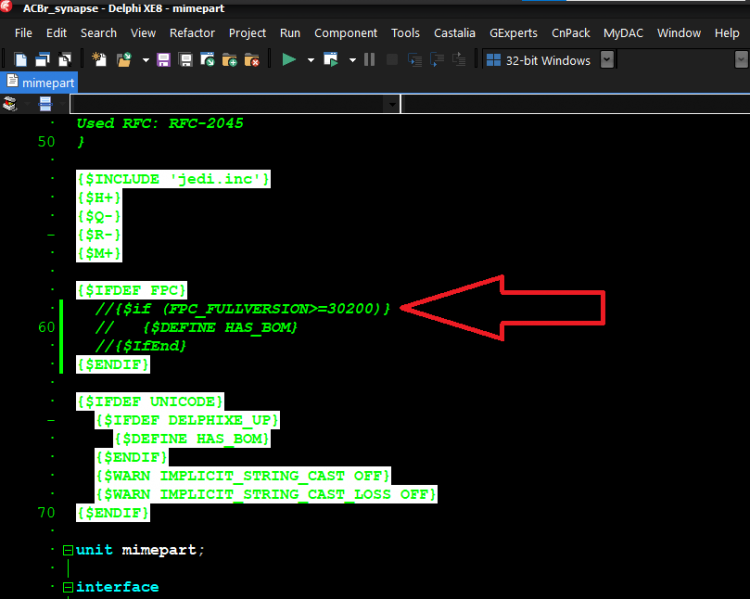Click the Pause program icon
Viewport: 750px width, 599px height.
coord(369,60)
